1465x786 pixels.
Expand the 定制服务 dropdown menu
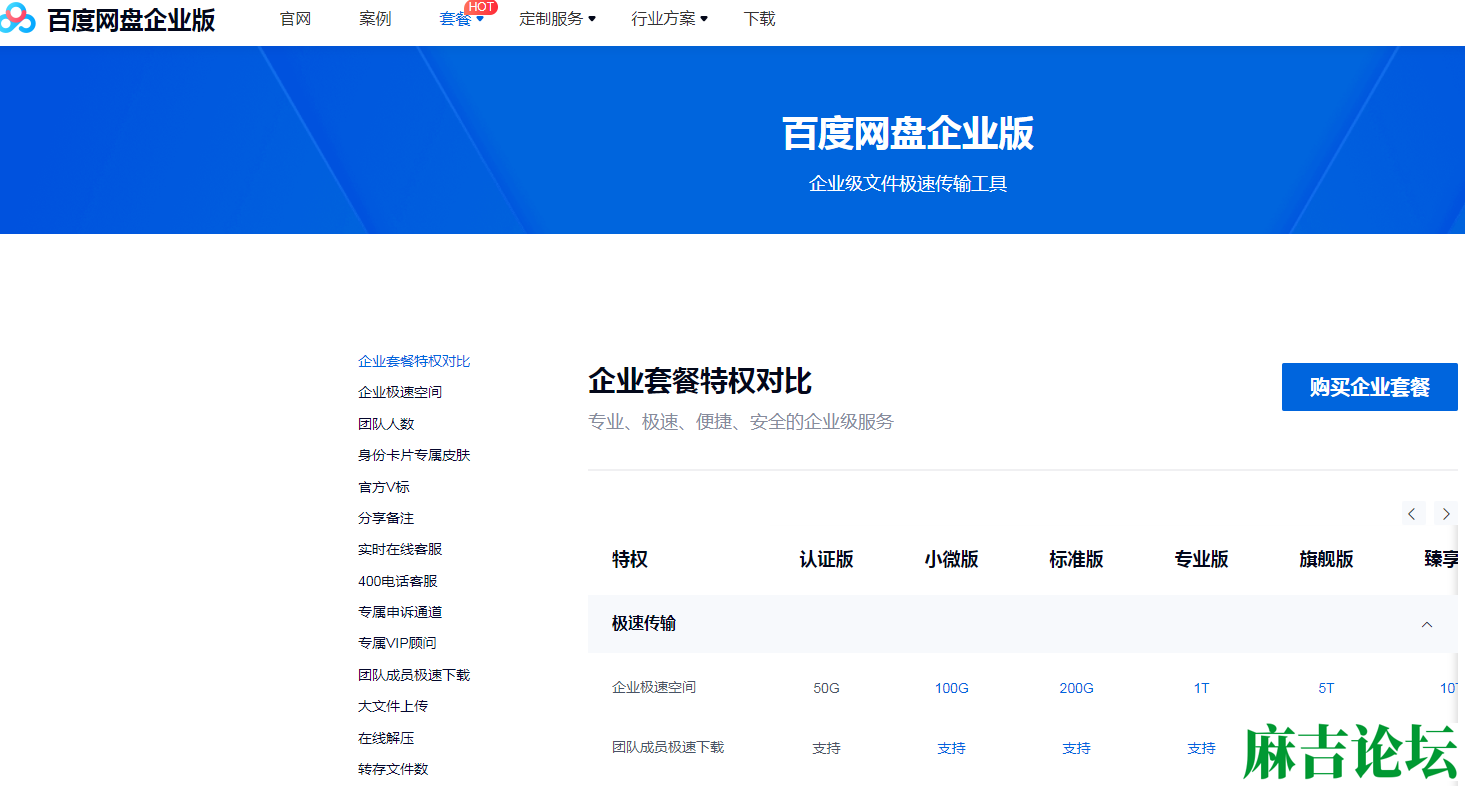557,19
